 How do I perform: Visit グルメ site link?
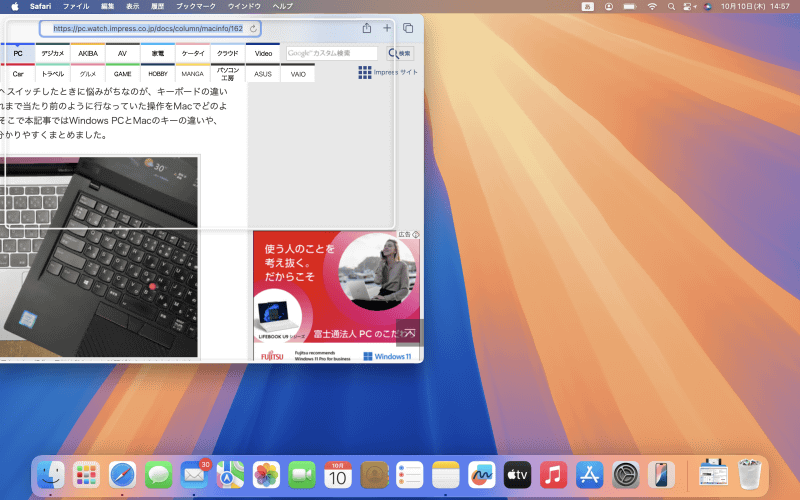coord(88,73)
